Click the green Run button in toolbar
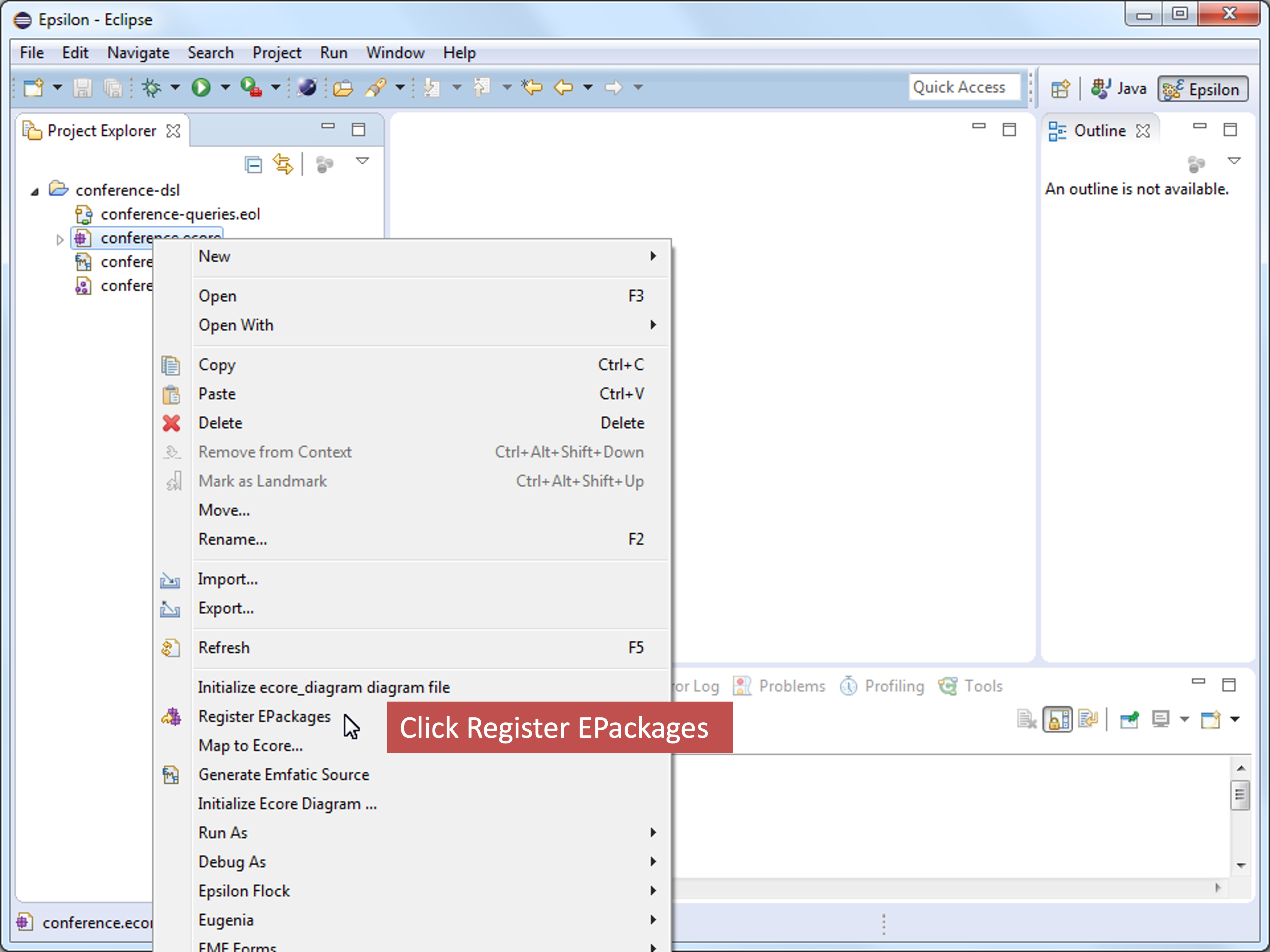 coord(201,87)
